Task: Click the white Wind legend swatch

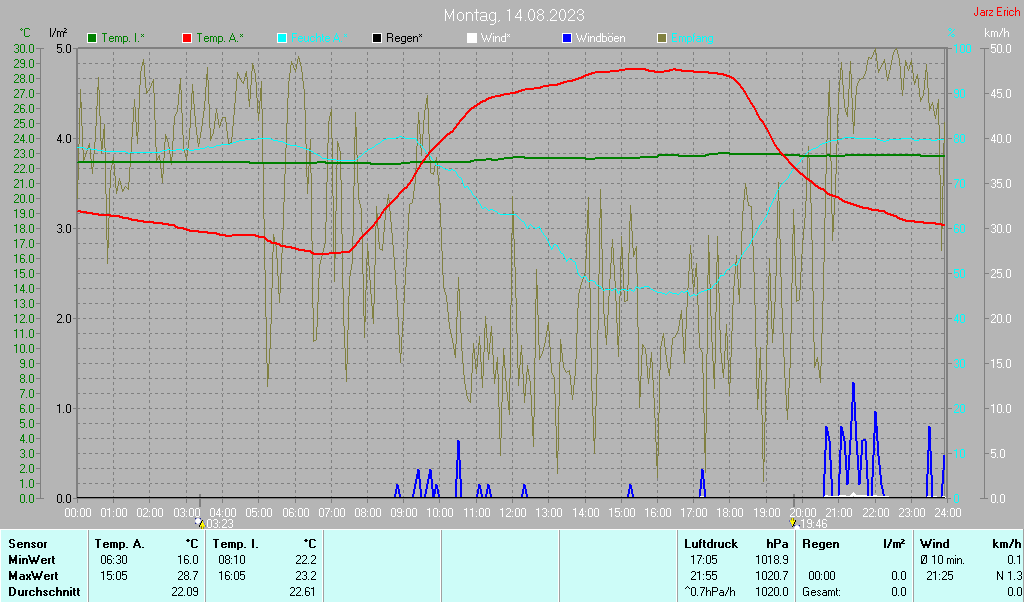Action: click(x=472, y=39)
